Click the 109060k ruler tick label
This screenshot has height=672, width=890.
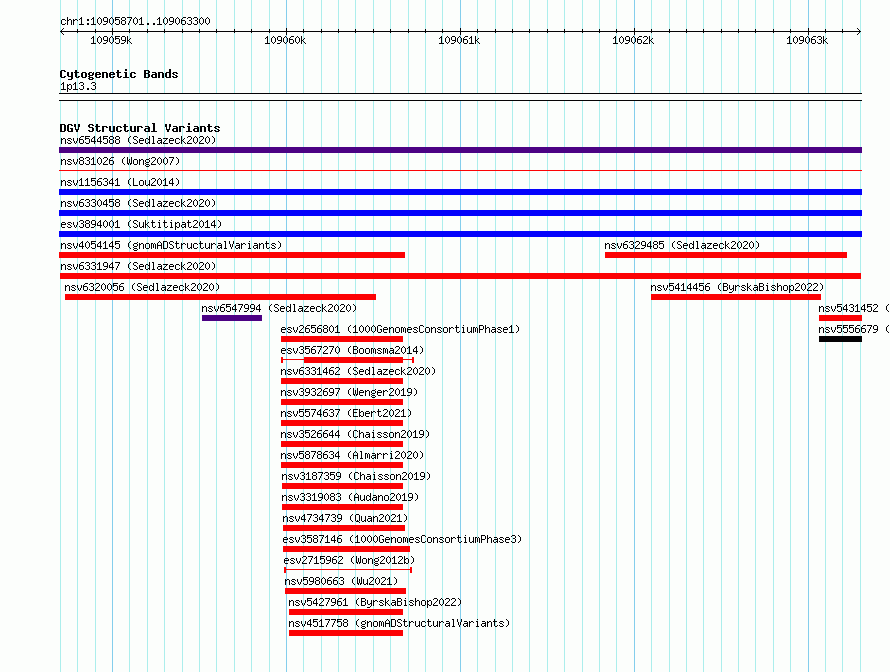click(285, 40)
